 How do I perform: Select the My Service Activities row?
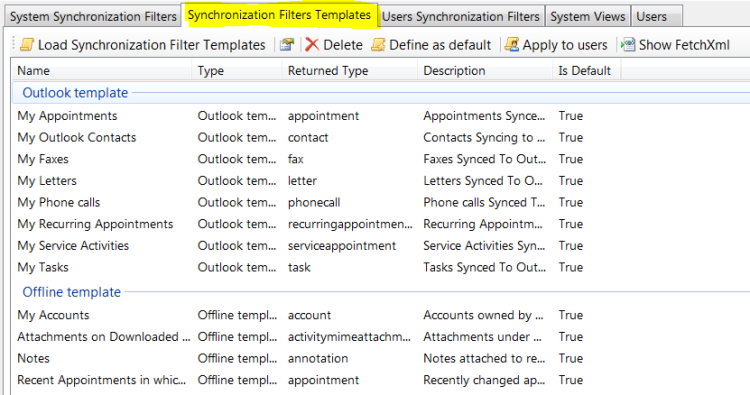point(381,245)
